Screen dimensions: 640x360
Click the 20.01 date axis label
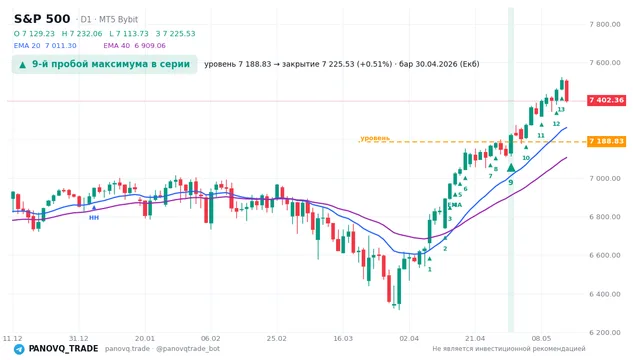(x=145, y=338)
